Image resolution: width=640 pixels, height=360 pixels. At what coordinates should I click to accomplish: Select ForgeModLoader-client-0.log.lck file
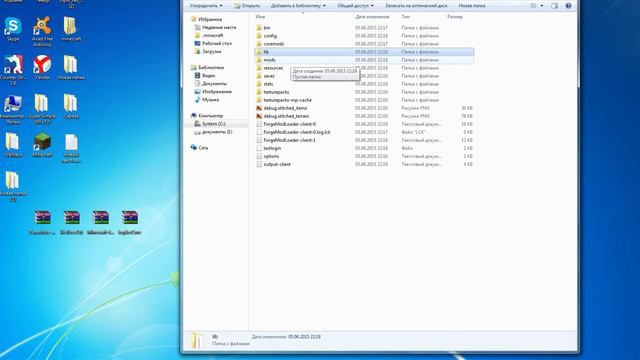pyautogui.click(x=364, y=132)
